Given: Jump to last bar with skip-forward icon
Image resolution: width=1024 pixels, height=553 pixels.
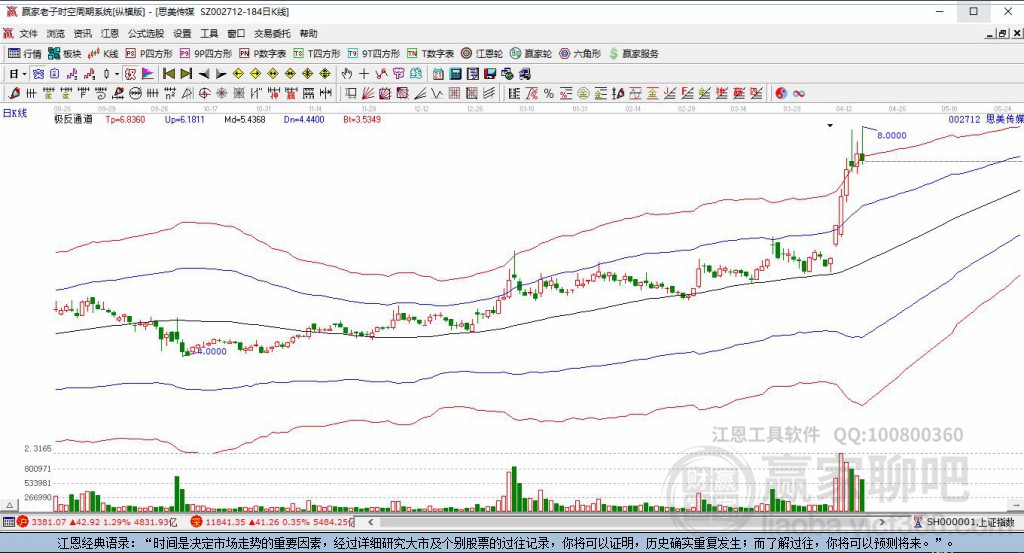Looking at the screenshot, I should 186,74.
